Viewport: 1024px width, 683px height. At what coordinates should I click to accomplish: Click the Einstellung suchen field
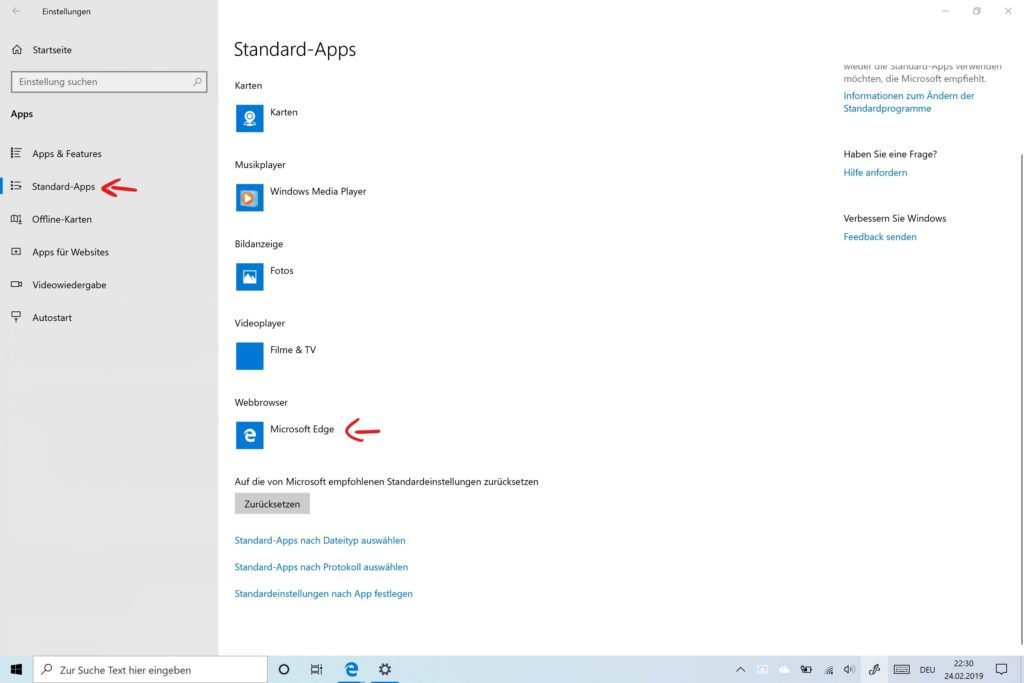109,82
